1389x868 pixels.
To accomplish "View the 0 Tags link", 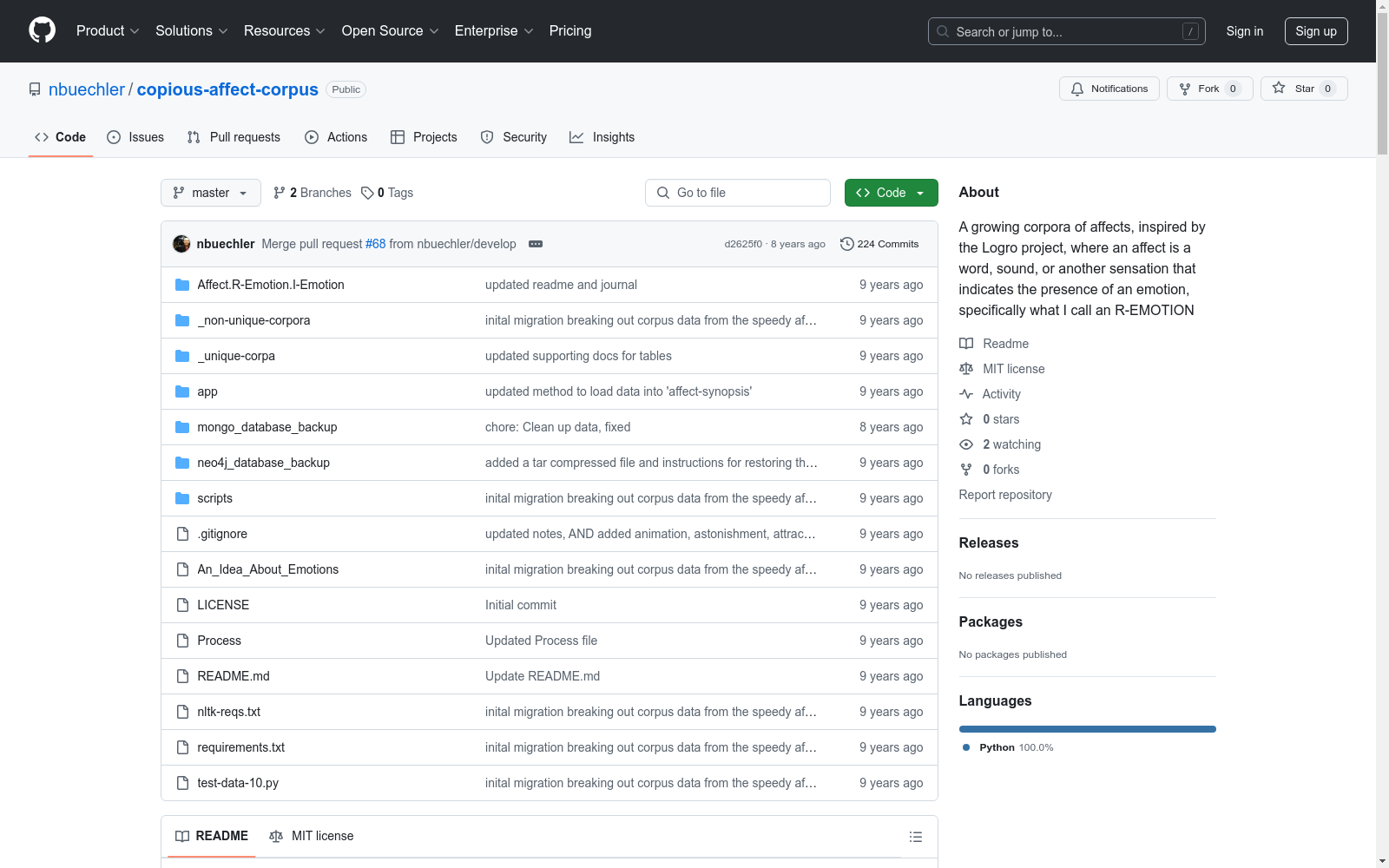I will point(387,193).
